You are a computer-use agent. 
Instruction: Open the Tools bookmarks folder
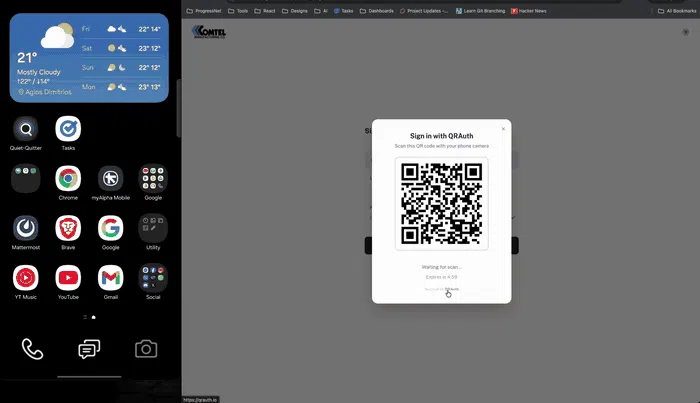[238, 11]
